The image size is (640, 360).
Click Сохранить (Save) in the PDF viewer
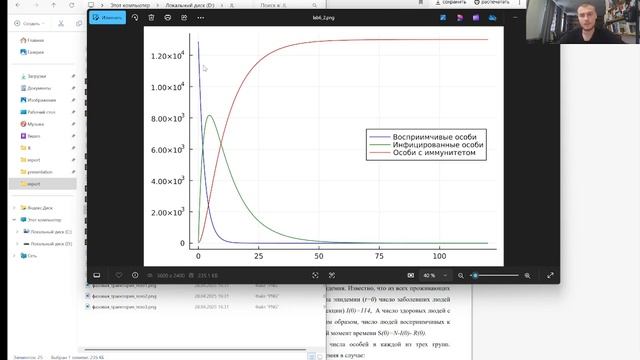pos(451,2)
